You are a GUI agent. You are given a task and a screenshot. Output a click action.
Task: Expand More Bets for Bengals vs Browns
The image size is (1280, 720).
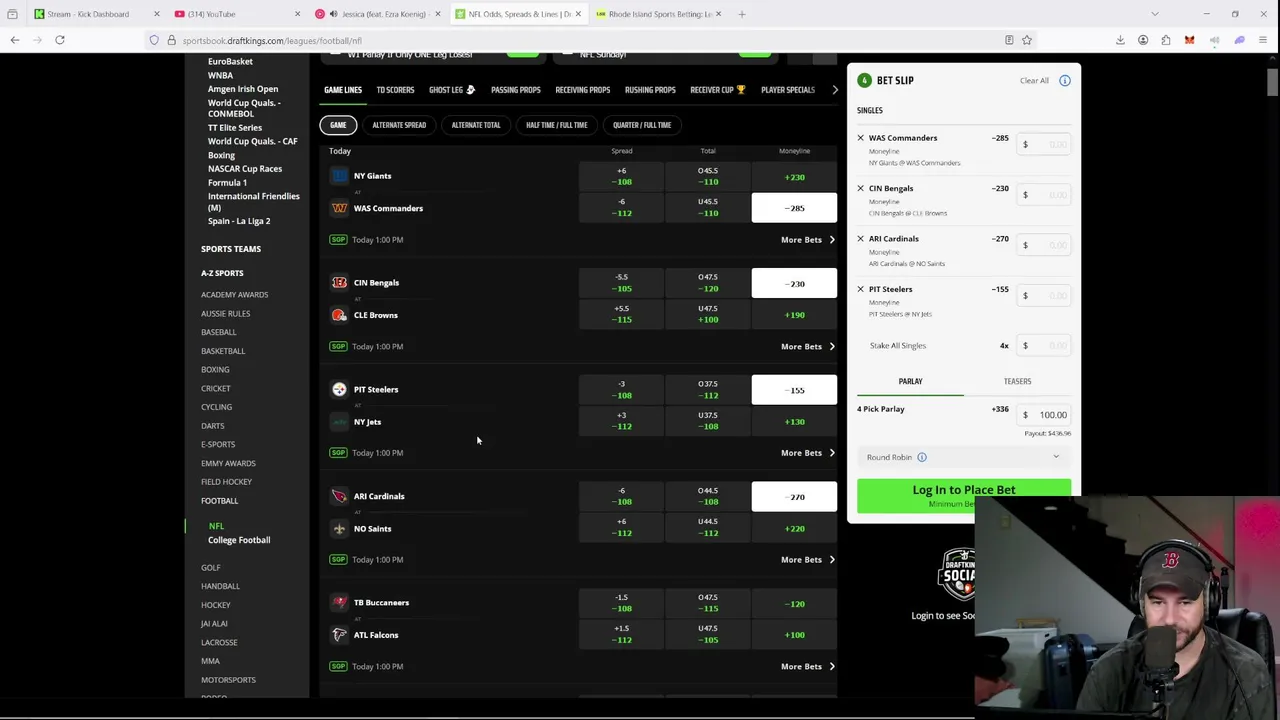(808, 347)
